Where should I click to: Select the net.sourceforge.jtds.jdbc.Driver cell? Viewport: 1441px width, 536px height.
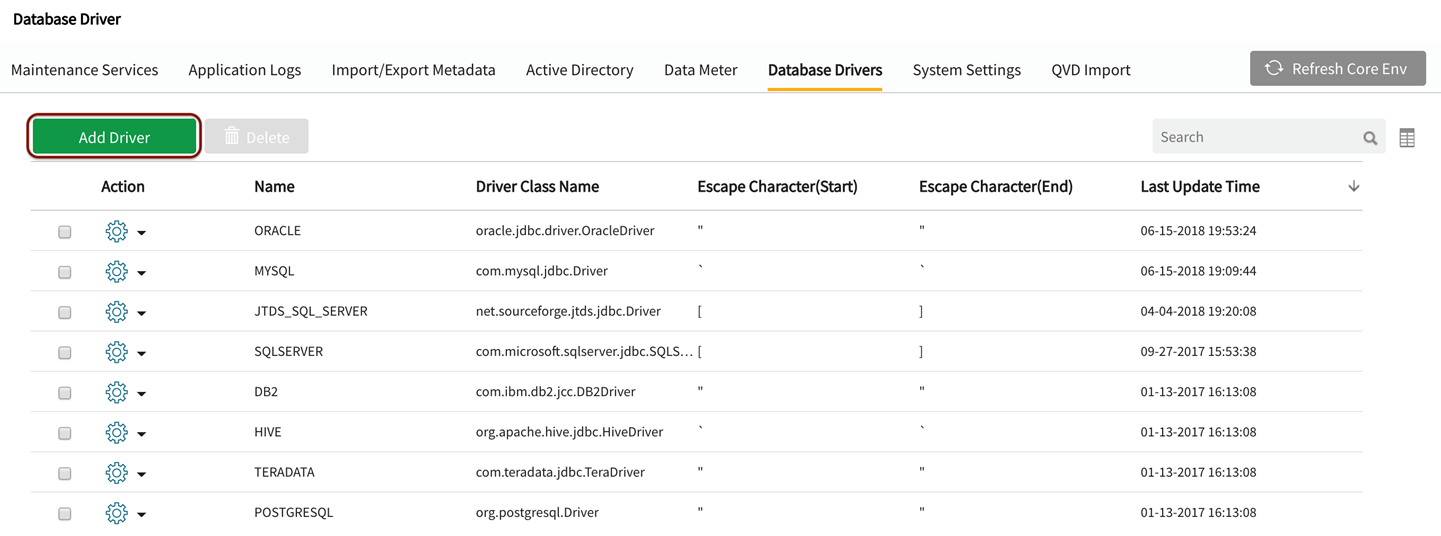(x=568, y=311)
